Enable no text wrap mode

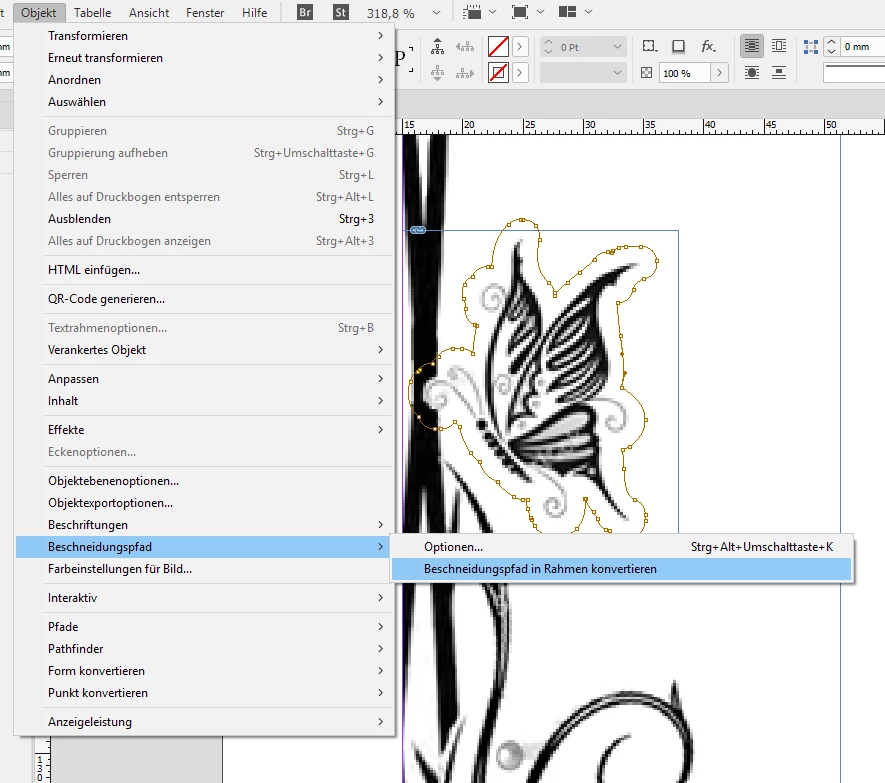751,46
